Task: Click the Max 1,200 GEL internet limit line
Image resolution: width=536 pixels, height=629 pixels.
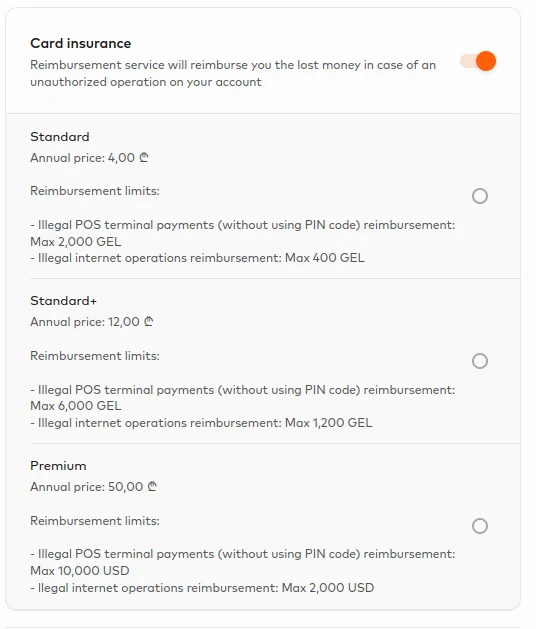Action: point(201,423)
